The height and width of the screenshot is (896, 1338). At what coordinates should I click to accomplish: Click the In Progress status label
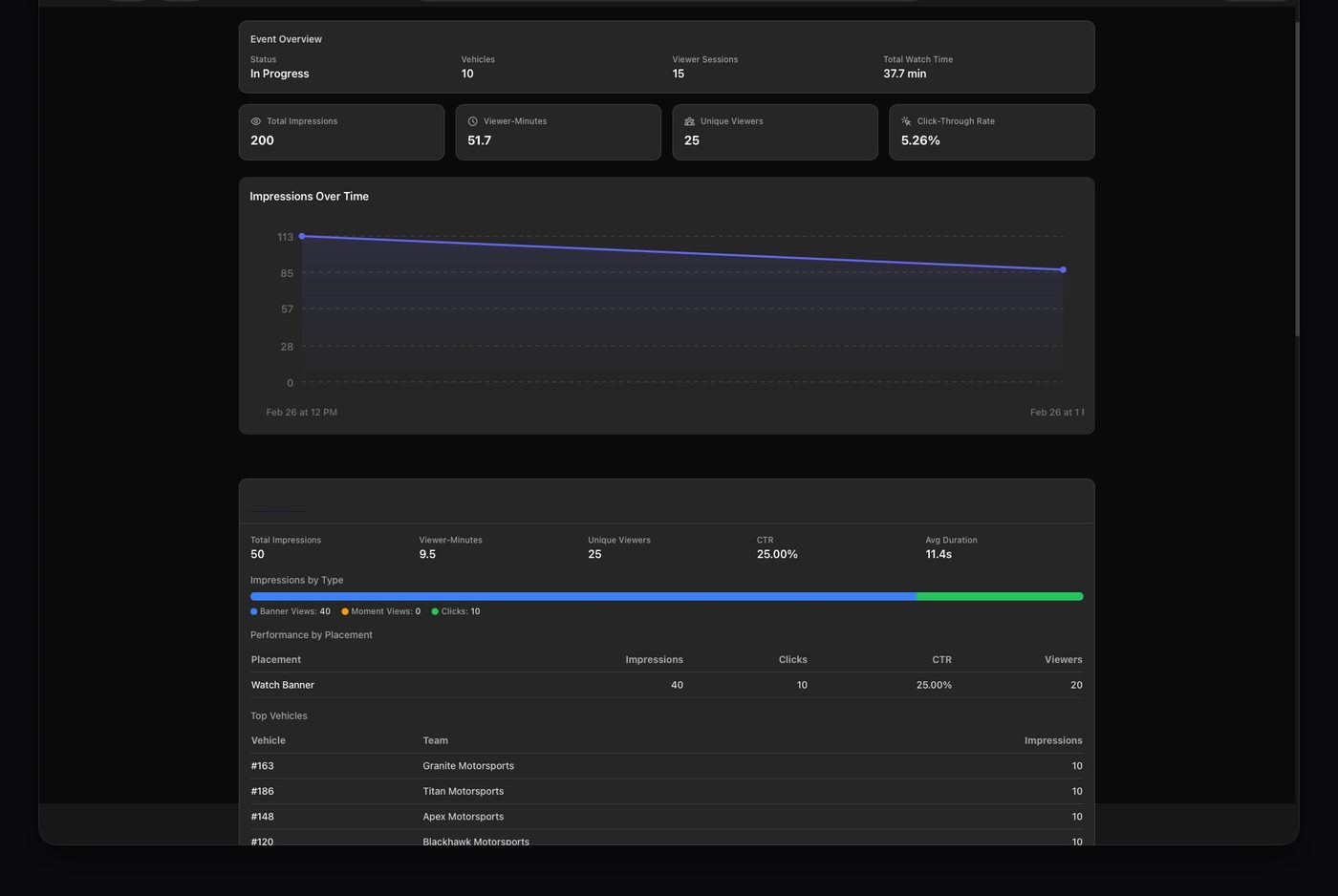[279, 74]
